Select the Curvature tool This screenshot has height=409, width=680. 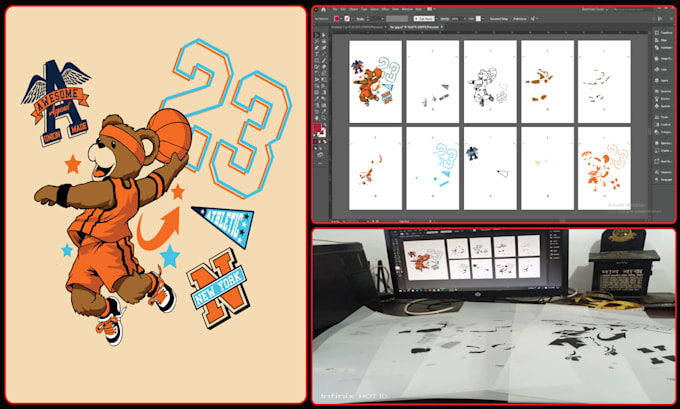[x=324, y=47]
